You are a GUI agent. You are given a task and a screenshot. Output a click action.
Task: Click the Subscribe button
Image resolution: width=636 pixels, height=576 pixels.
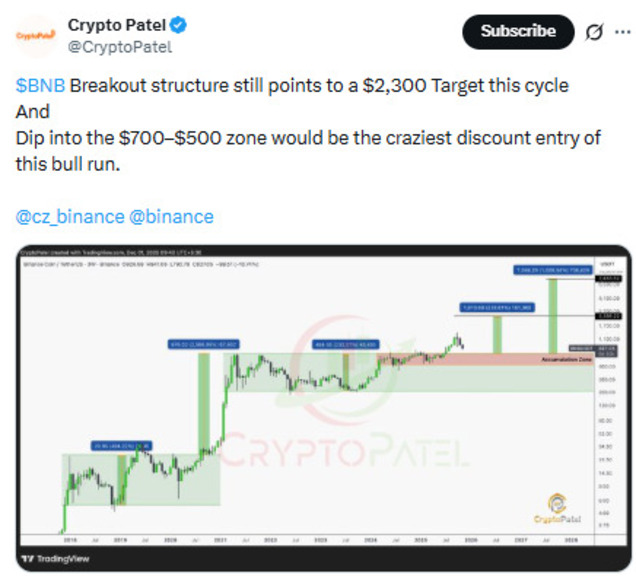[x=517, y=32]
